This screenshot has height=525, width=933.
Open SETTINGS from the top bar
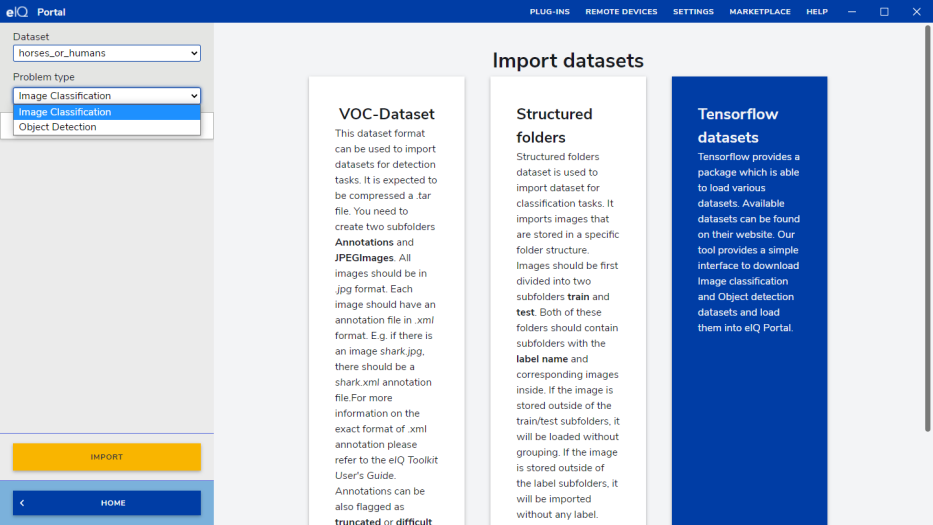click(693, 12)
